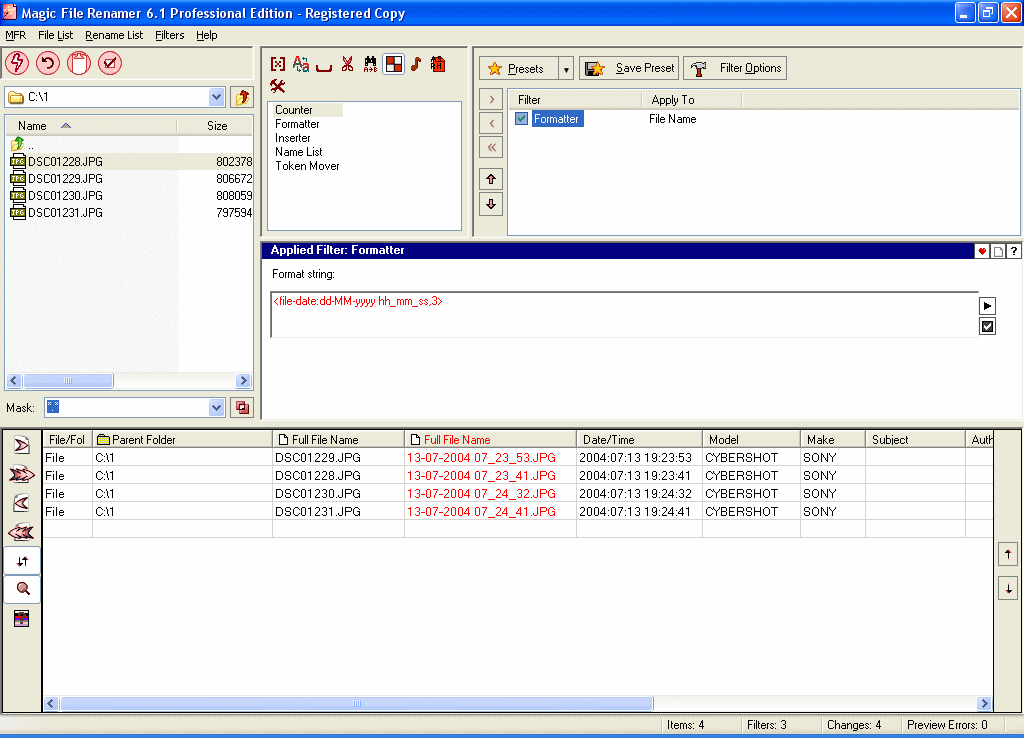The width and height of the screenshot is (1024, 738).
Task: Select the scissors filter category icon
Action: (347, 64)
